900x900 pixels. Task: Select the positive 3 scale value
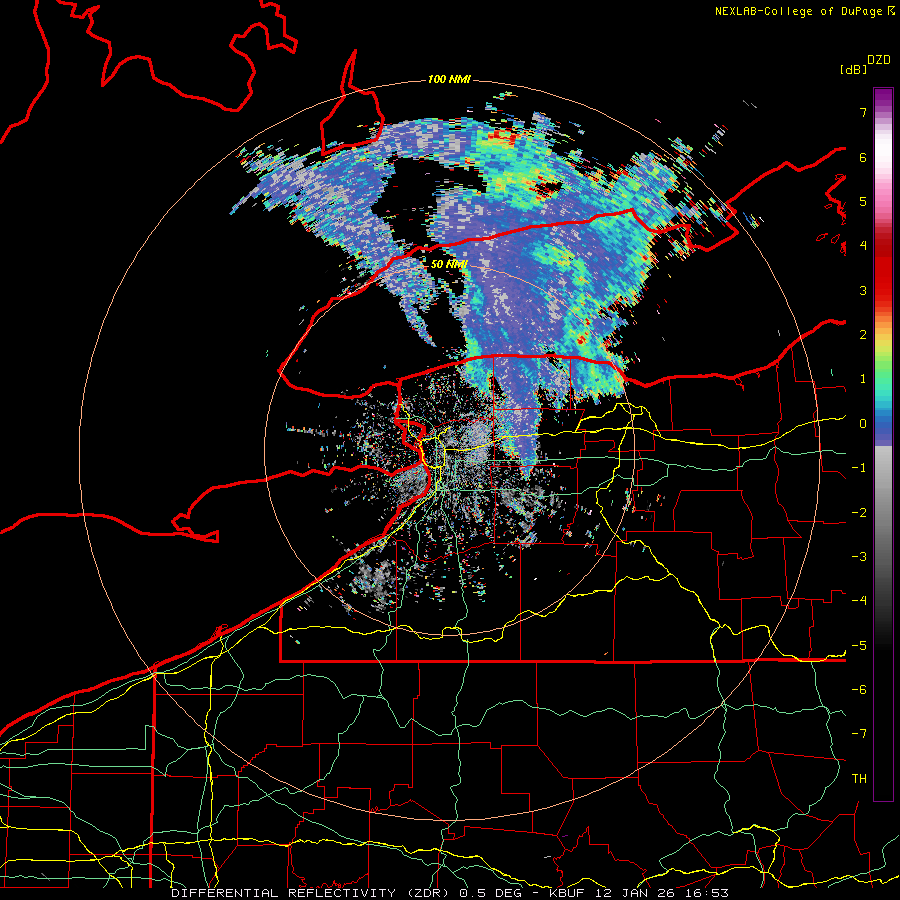coord(863,290)
